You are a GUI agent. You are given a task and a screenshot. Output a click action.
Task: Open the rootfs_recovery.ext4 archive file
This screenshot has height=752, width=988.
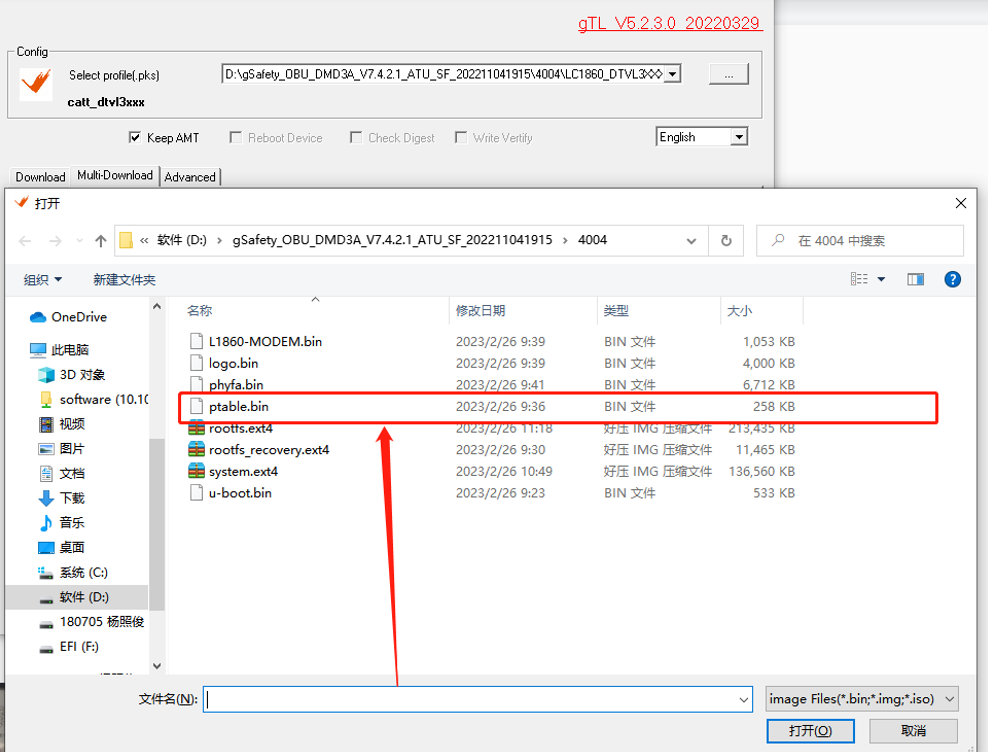tap(268, 450)
